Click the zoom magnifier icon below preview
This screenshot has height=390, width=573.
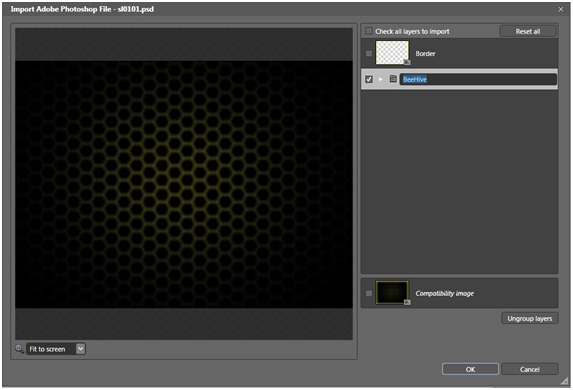click(19, 349)
